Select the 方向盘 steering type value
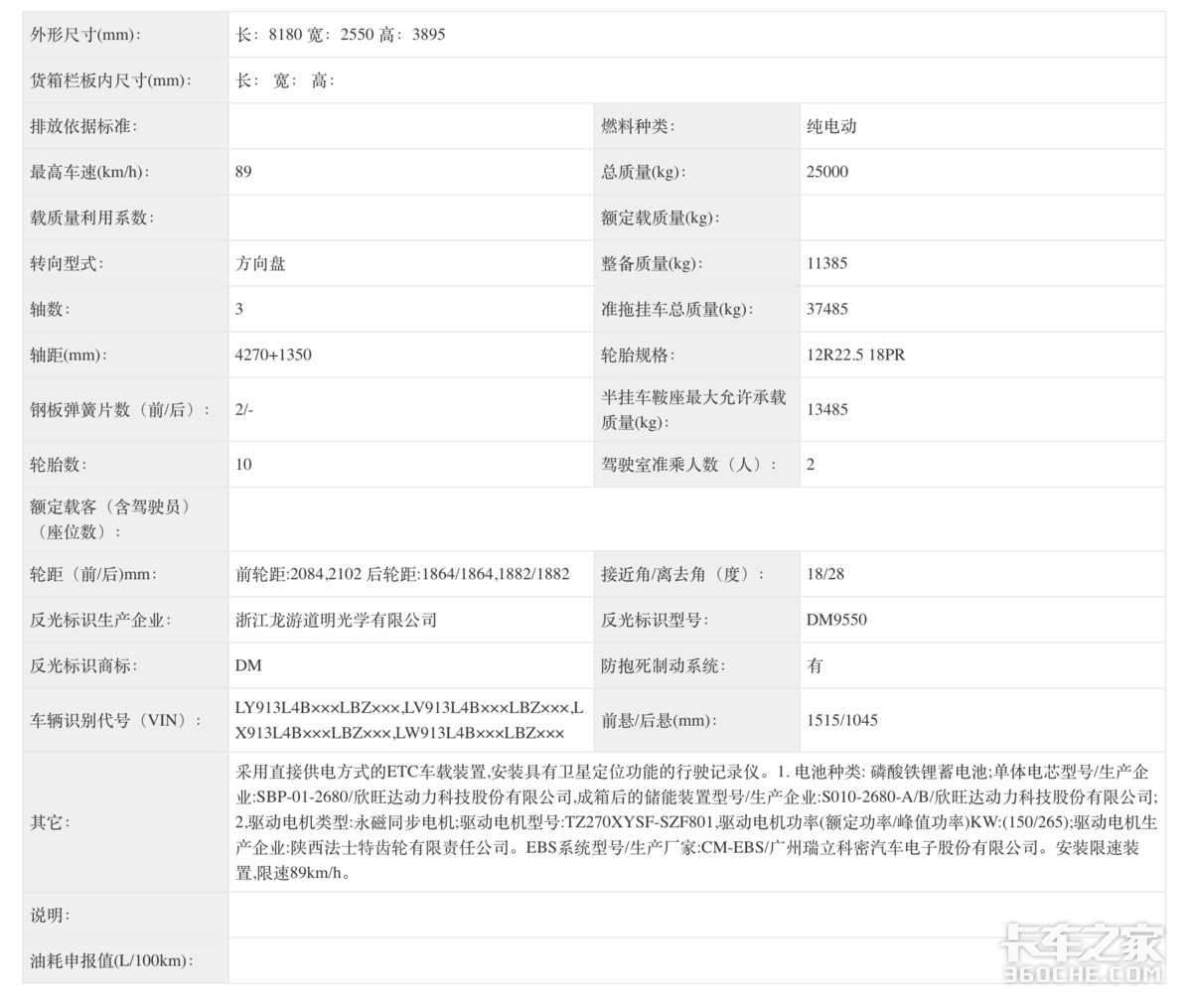This screenshot has width=1192, height=1008. (x=260, y=263)
